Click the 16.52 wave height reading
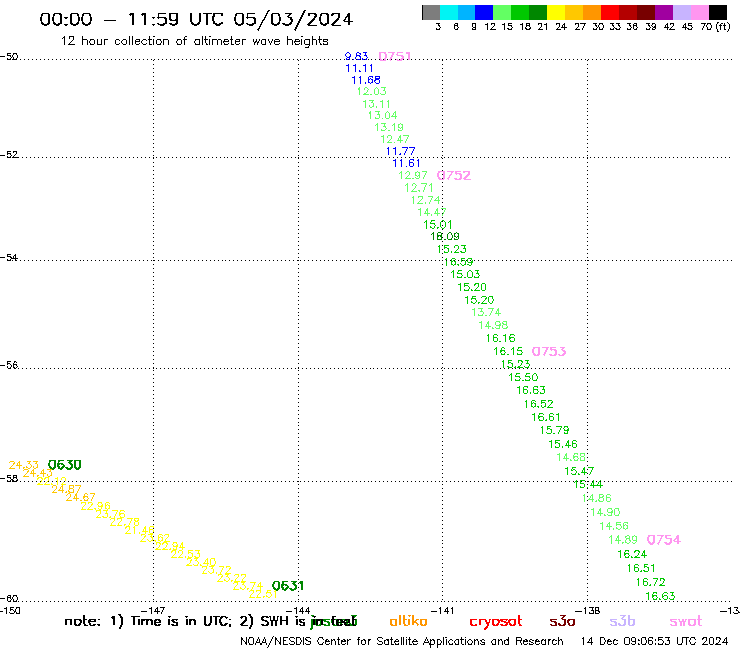The width and height of the screenshot is (740, 650). (x=538, y=405)
